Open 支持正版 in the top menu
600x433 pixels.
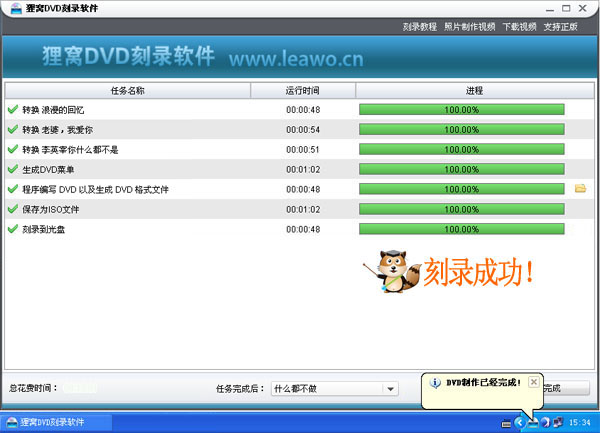click(x=561, y=27)
